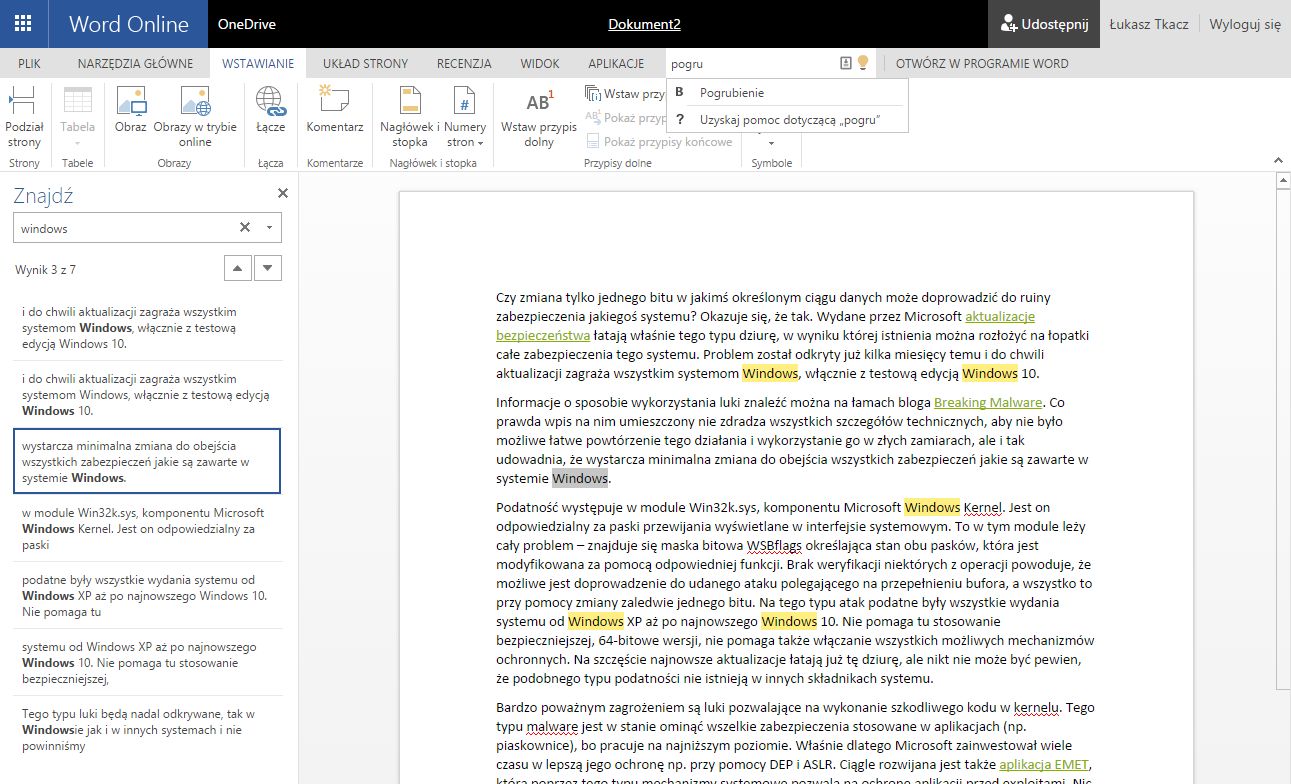Go to the next search result
The image size is (1291, 784).
[x=268, y=268]
